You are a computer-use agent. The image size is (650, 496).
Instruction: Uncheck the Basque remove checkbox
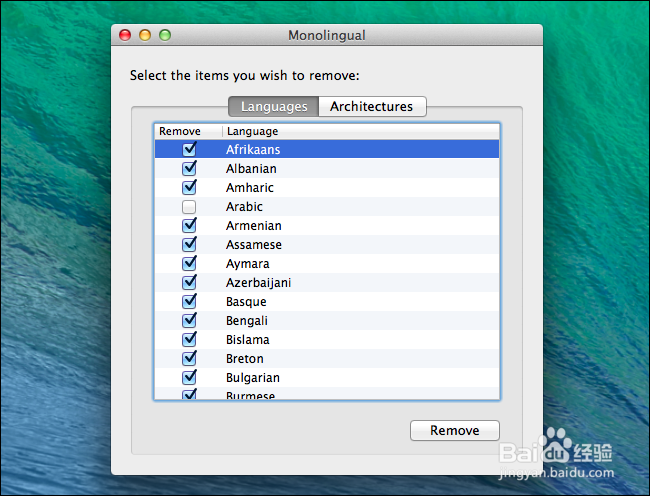point(189,302)
